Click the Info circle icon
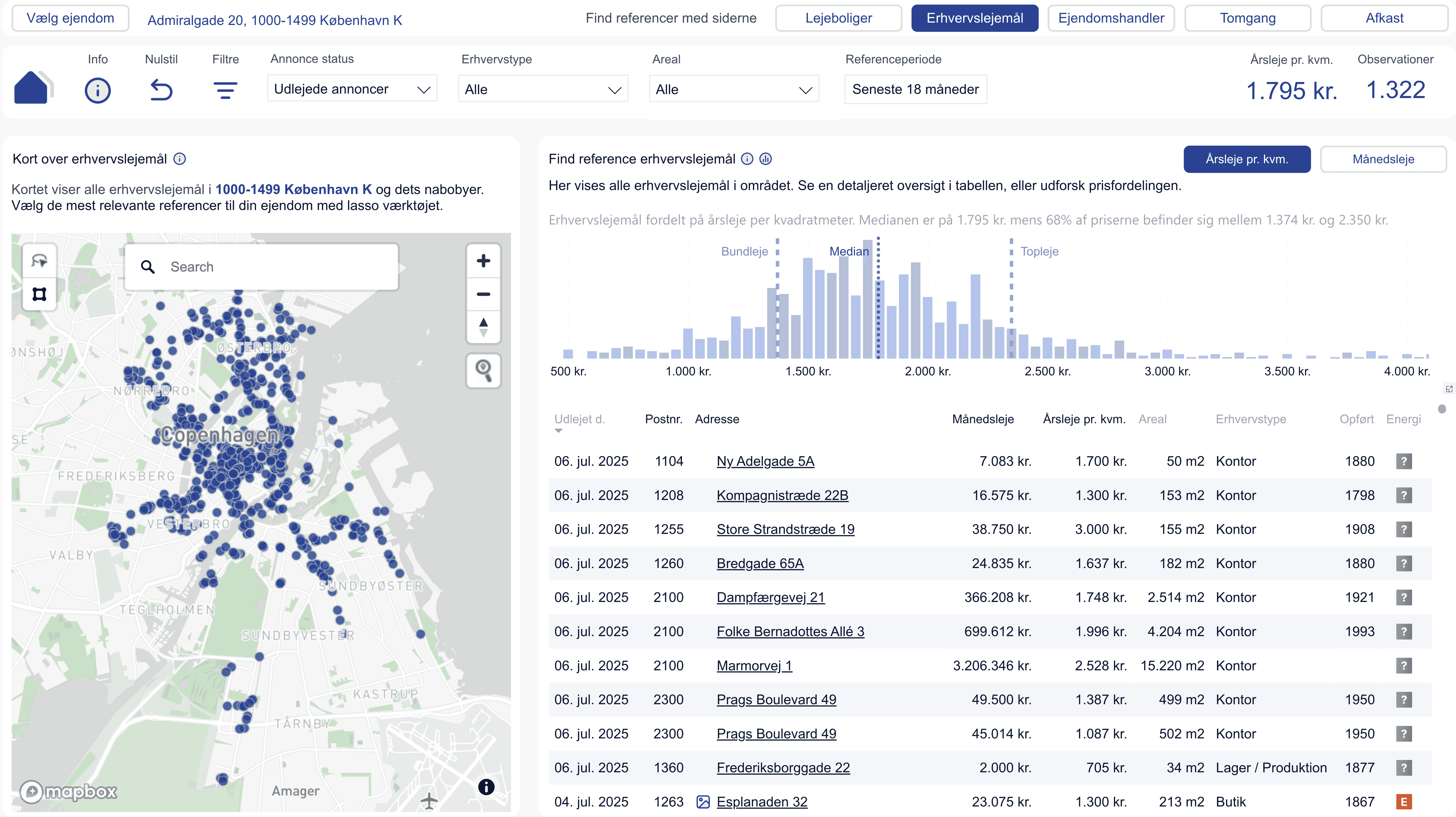This screenshot has height=817, width=1456. 97,90
